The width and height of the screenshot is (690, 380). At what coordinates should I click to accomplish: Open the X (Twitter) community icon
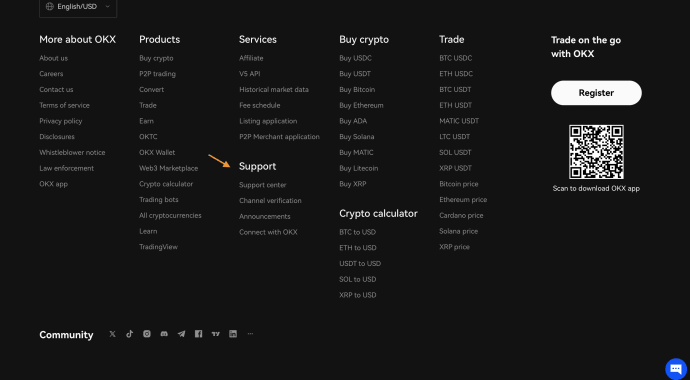point(112,334)
